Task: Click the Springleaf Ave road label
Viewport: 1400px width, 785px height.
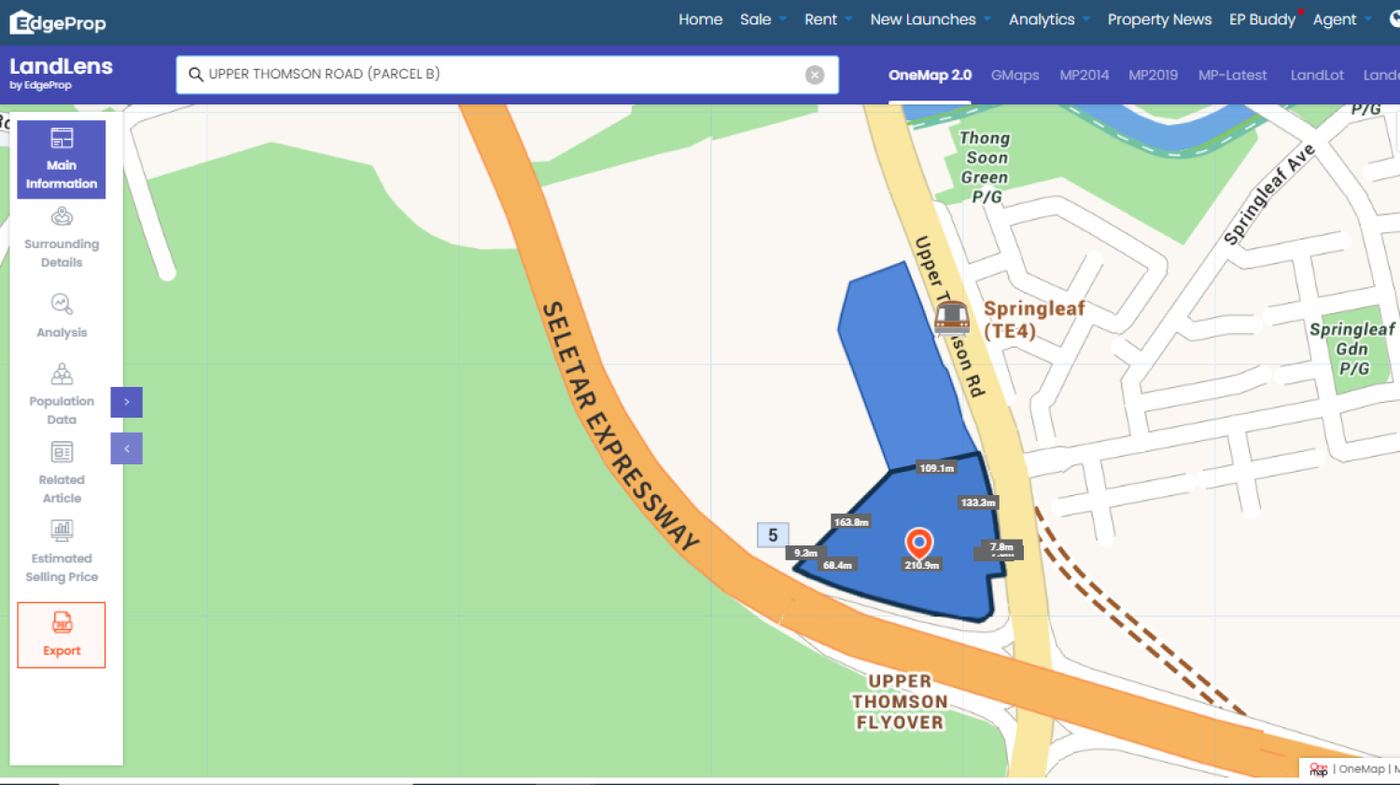Action: (1269, 195)
